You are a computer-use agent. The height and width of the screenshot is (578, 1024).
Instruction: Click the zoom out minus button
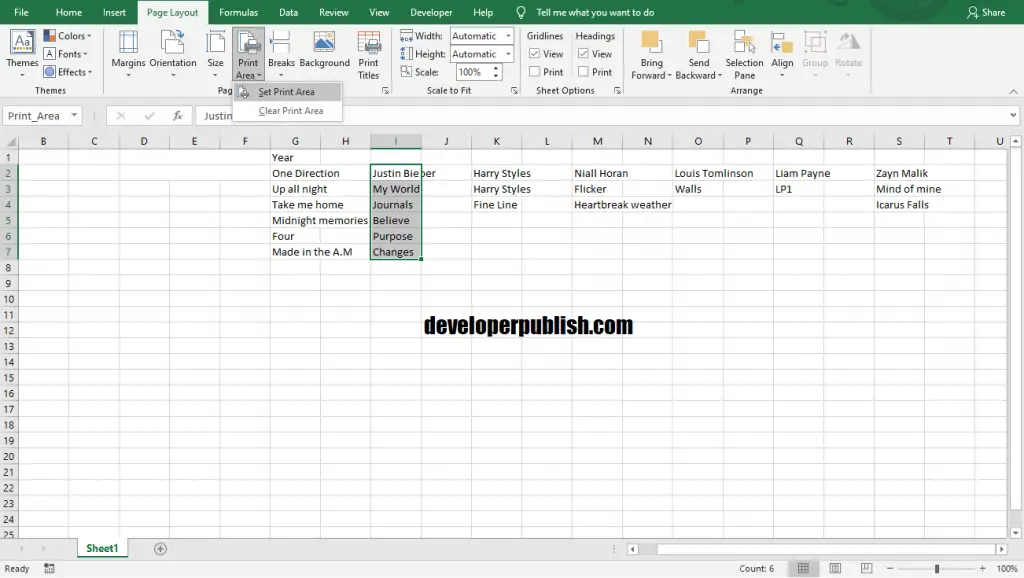889,569
